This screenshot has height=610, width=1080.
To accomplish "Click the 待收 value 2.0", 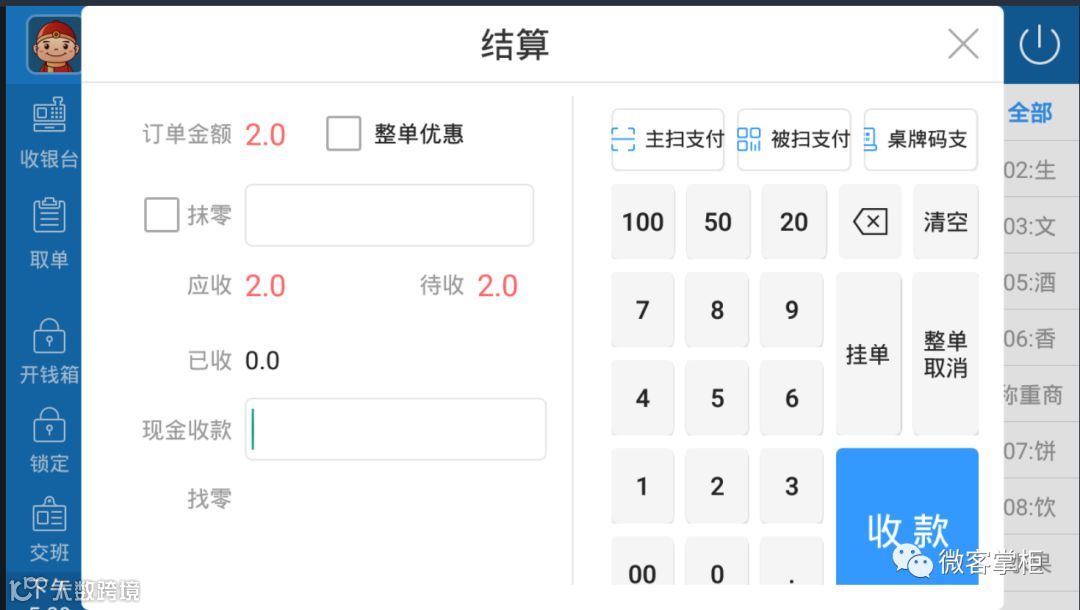I will (x=497, y=286).
